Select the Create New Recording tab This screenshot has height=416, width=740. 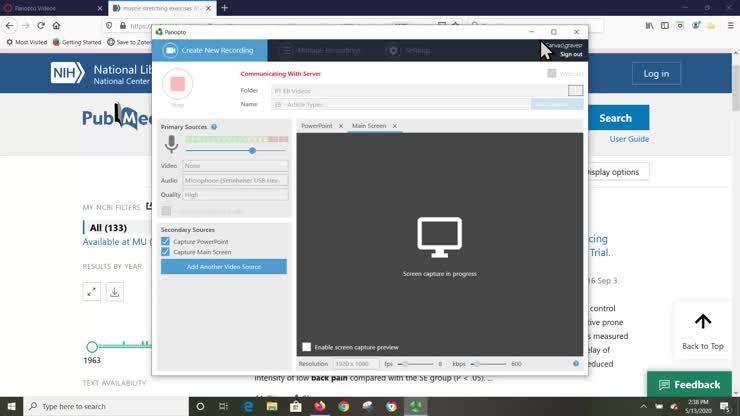210,50
